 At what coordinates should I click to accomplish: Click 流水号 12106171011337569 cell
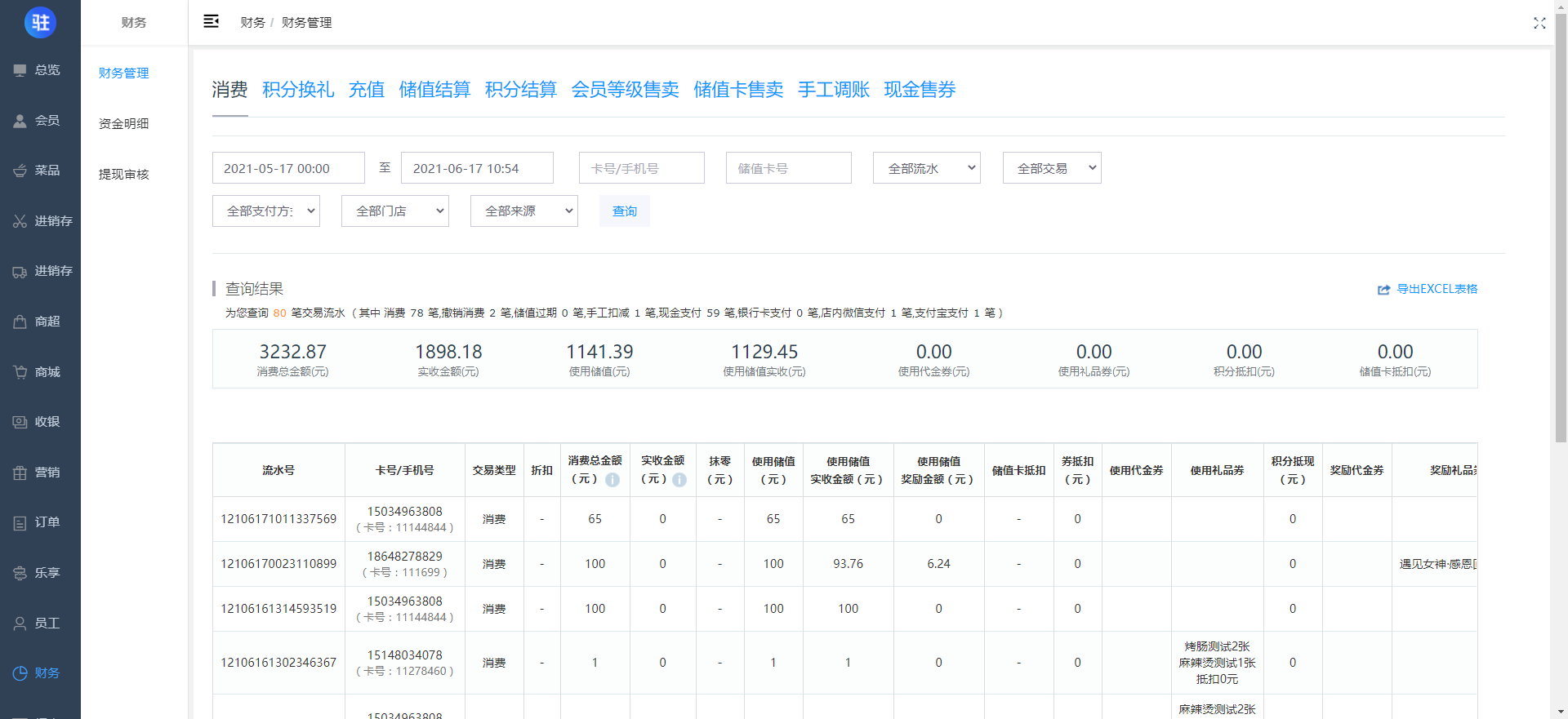pos(278,519)
